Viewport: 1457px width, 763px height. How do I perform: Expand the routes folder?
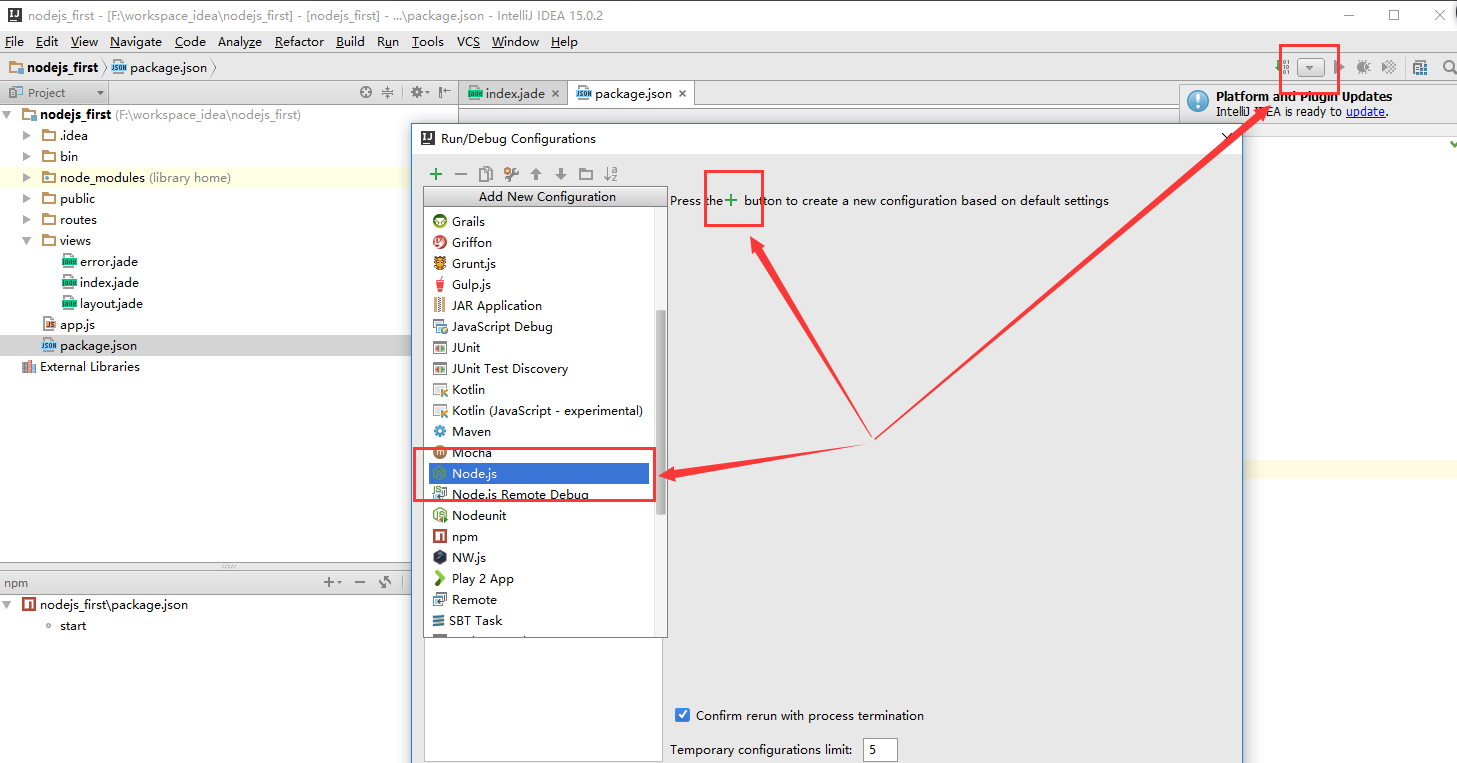[27, 219]
